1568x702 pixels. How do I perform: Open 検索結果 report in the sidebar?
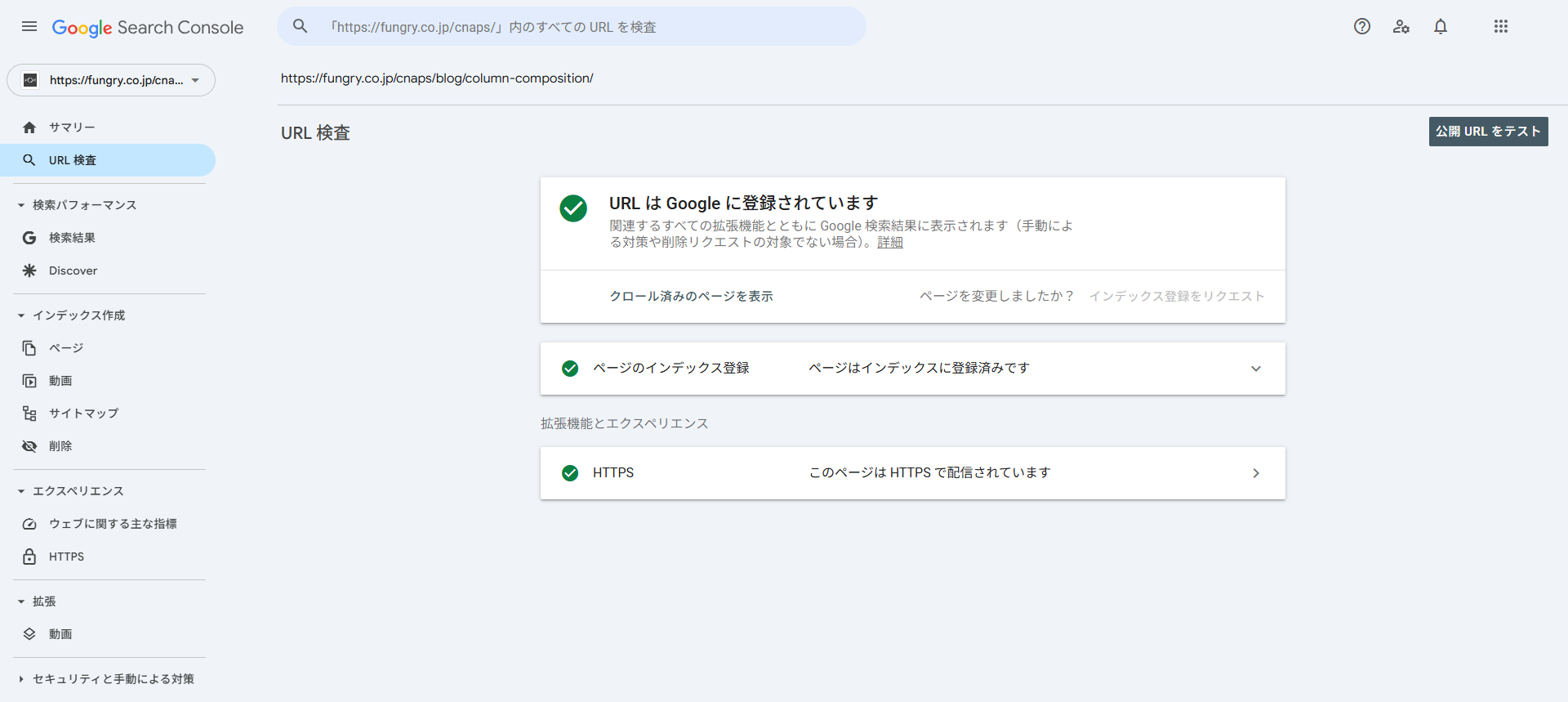click(108, 238)
